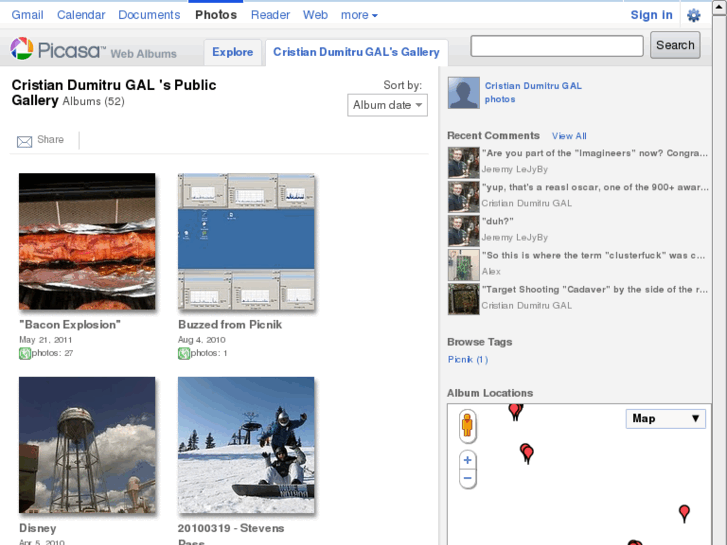This screenshot has height=545, width=727.
Task: Open the "Bacon Explosion" album thumbnail
Action: click(87, 241)
